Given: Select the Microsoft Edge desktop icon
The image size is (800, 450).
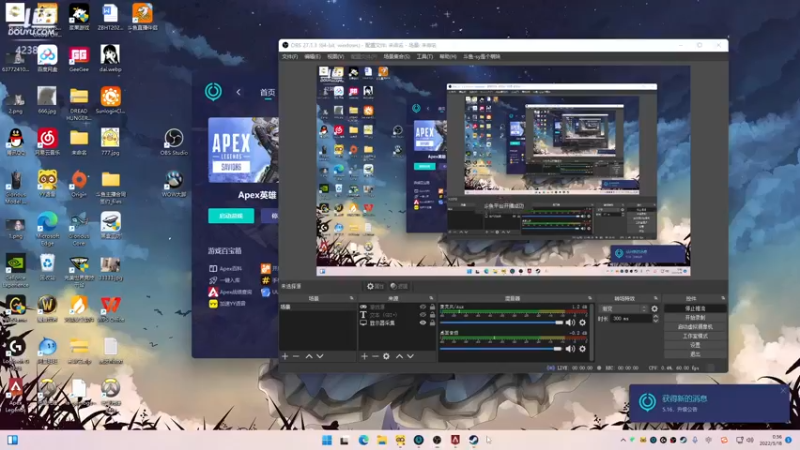Looking at the screenshot, I should click(47, 228).
